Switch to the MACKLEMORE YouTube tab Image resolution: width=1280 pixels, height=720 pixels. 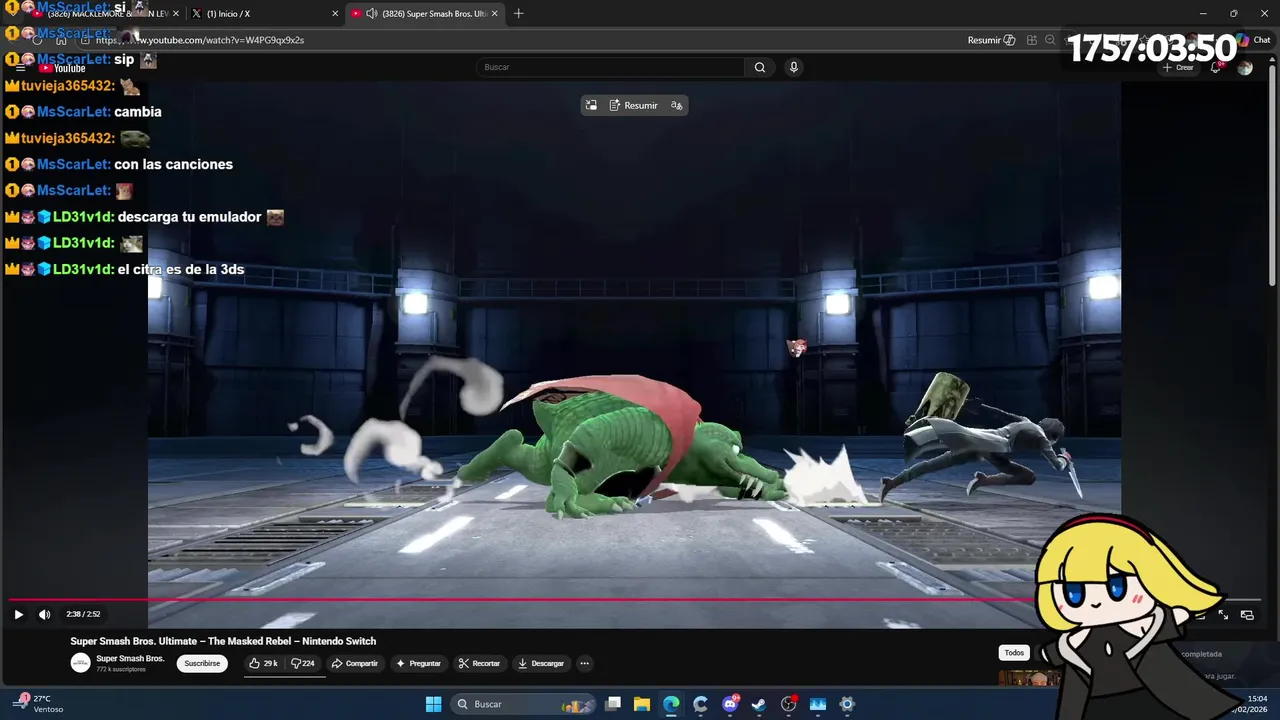100,13
